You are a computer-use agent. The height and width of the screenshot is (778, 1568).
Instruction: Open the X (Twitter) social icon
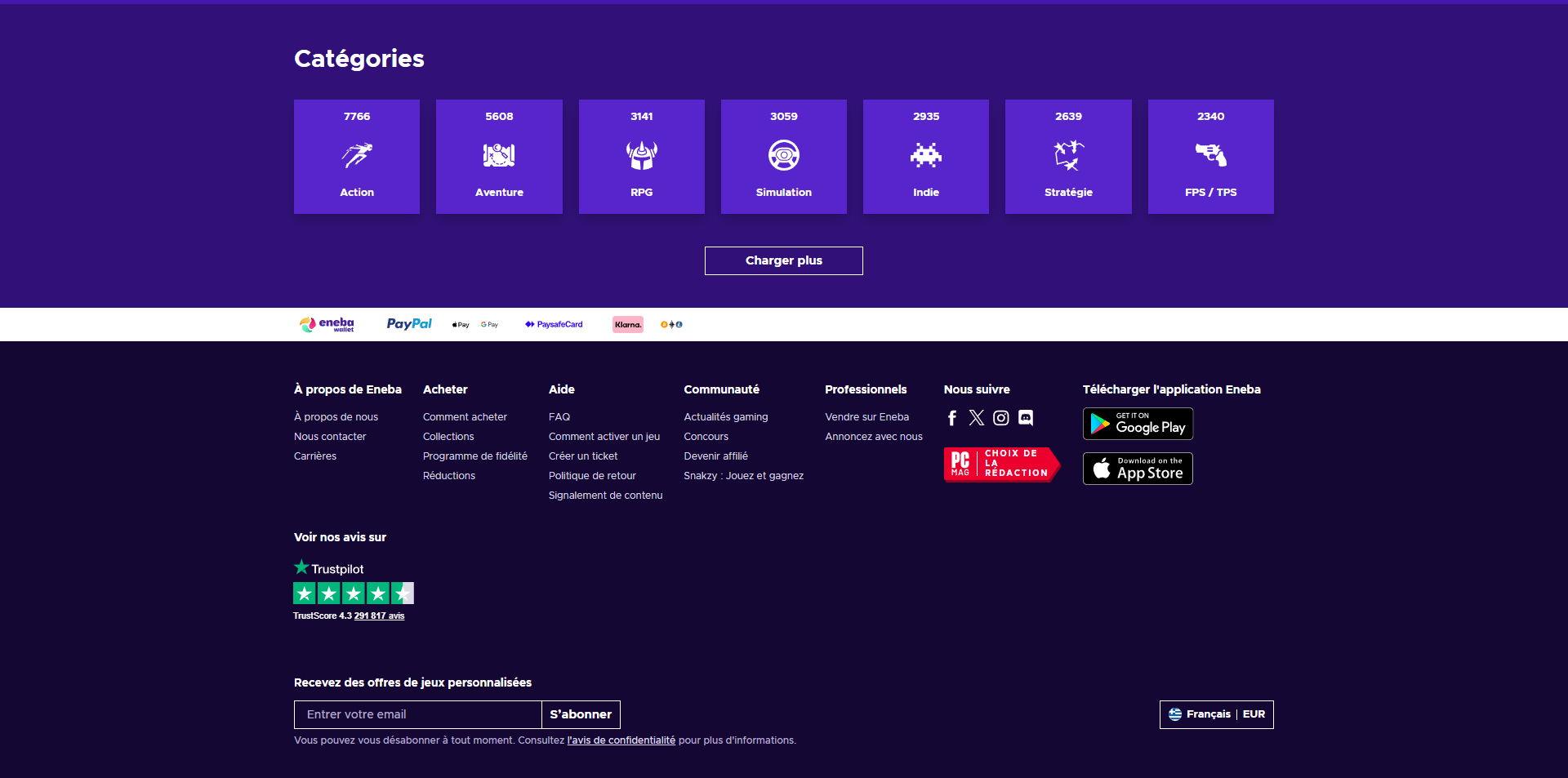[977, 418]
